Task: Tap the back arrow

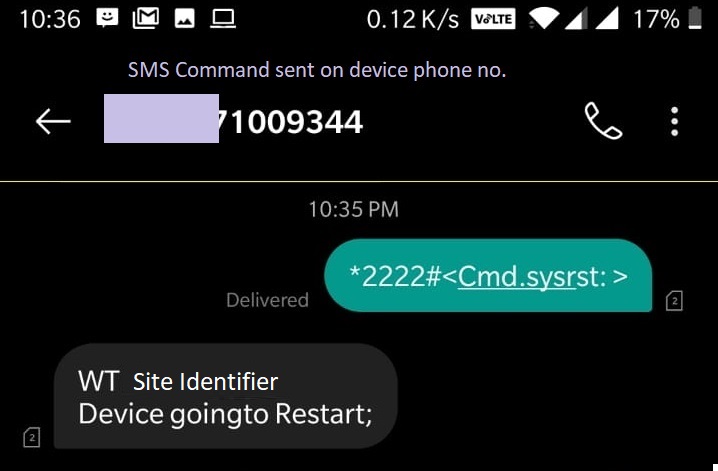Action: [53, 121]
